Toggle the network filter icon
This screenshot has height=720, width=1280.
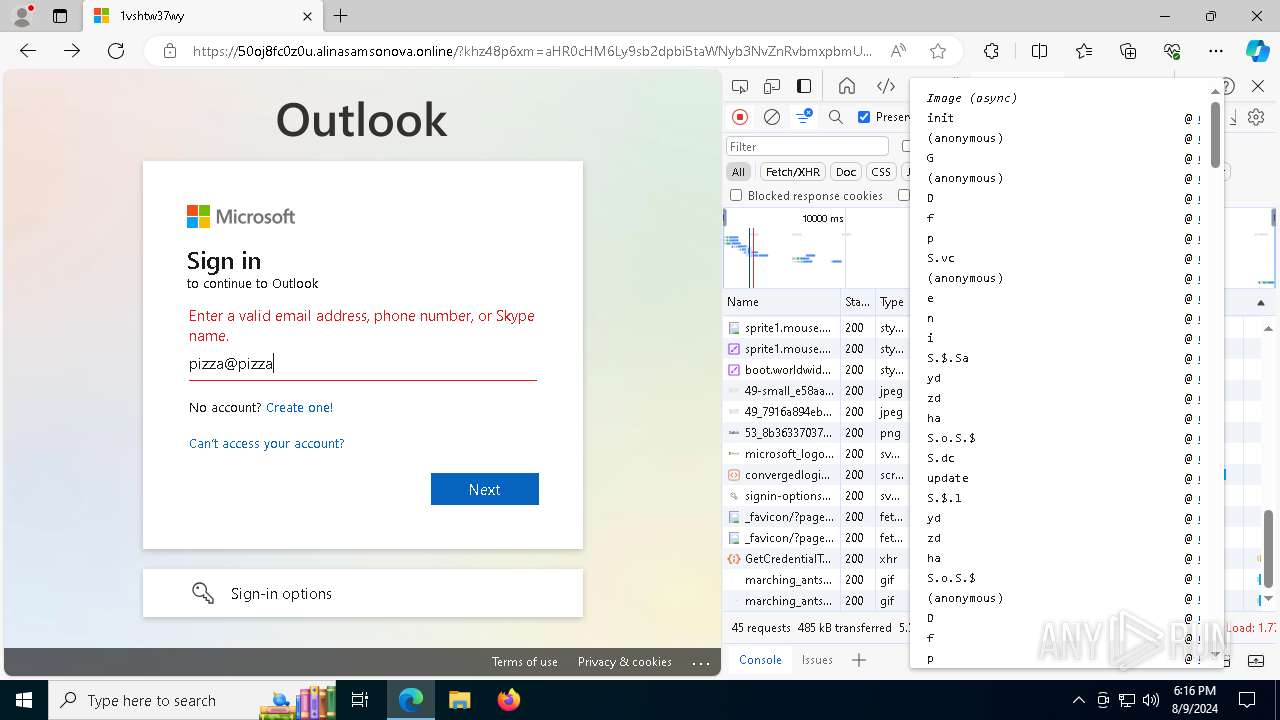tap(803, 117)
